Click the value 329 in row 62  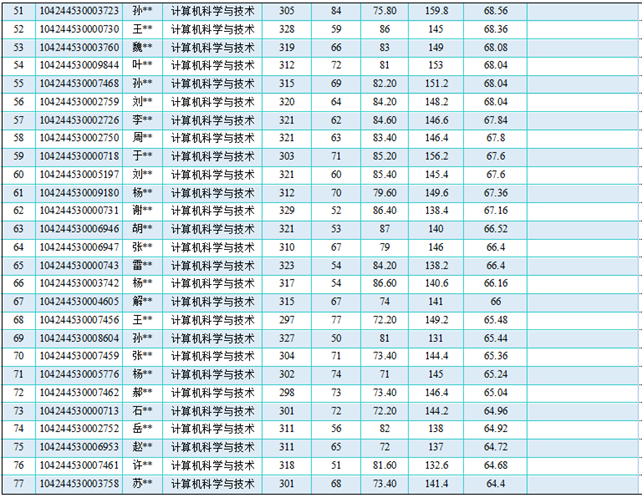(x=287, y=210)
